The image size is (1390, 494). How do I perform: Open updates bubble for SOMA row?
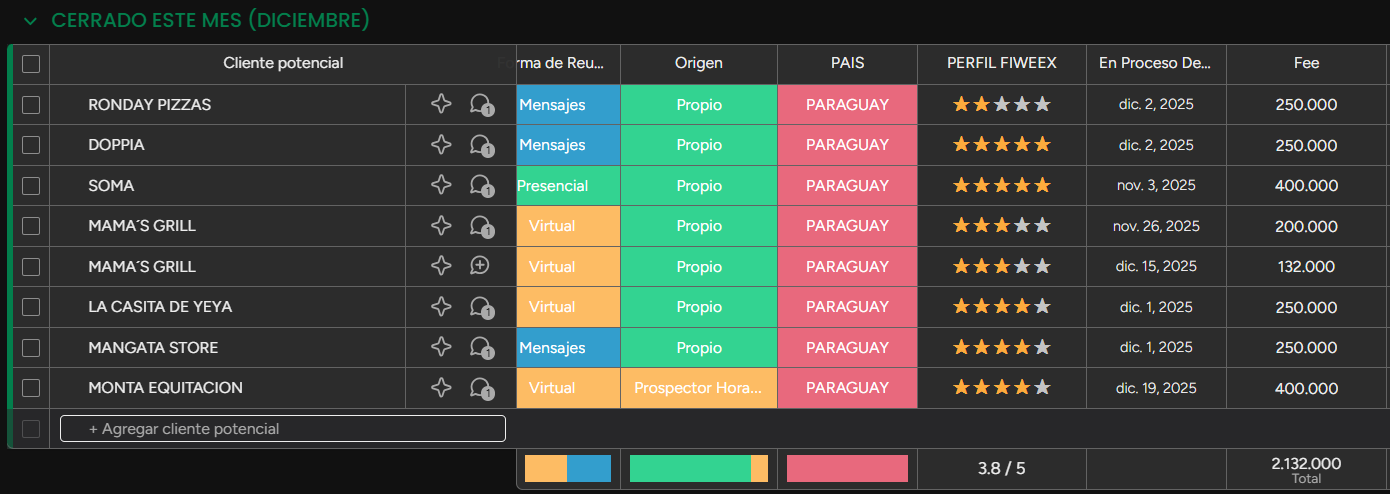pyautogui.click(x=481, y=186)
